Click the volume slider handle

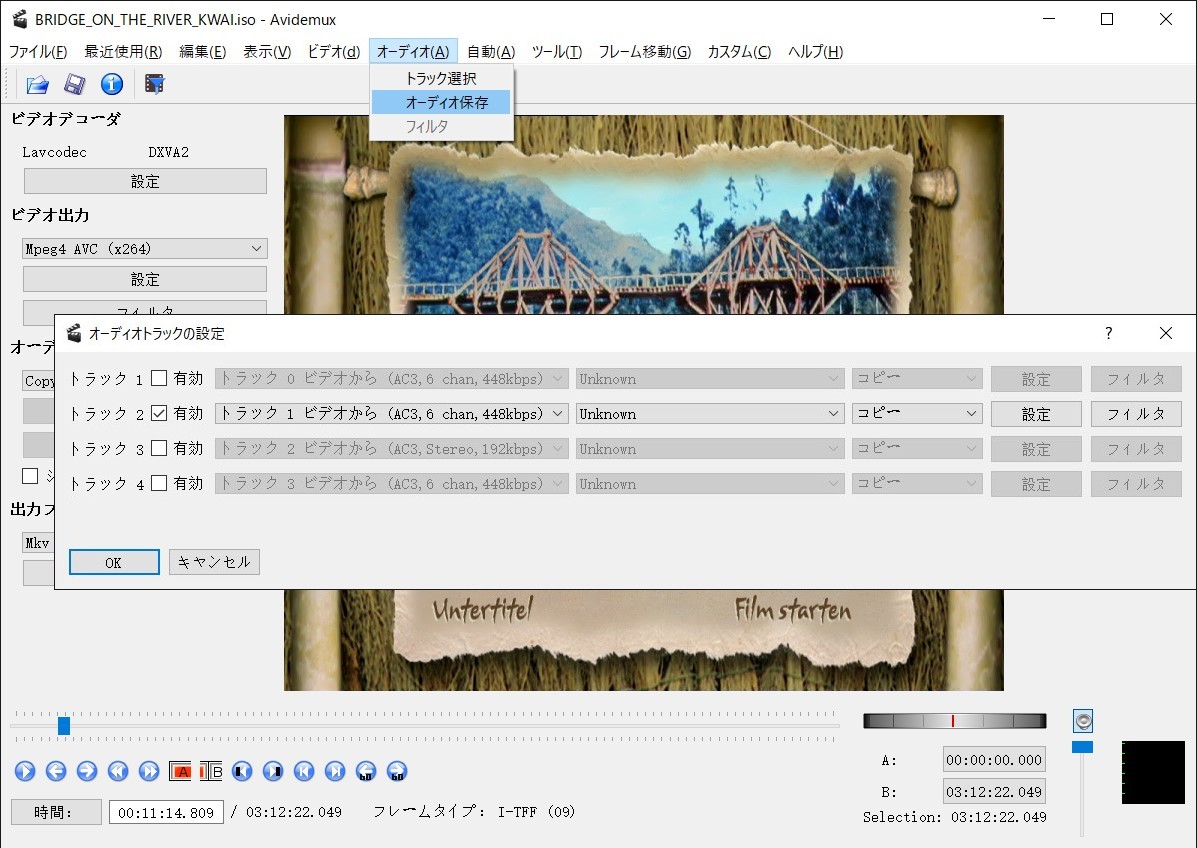click(x=1082, y=746)
